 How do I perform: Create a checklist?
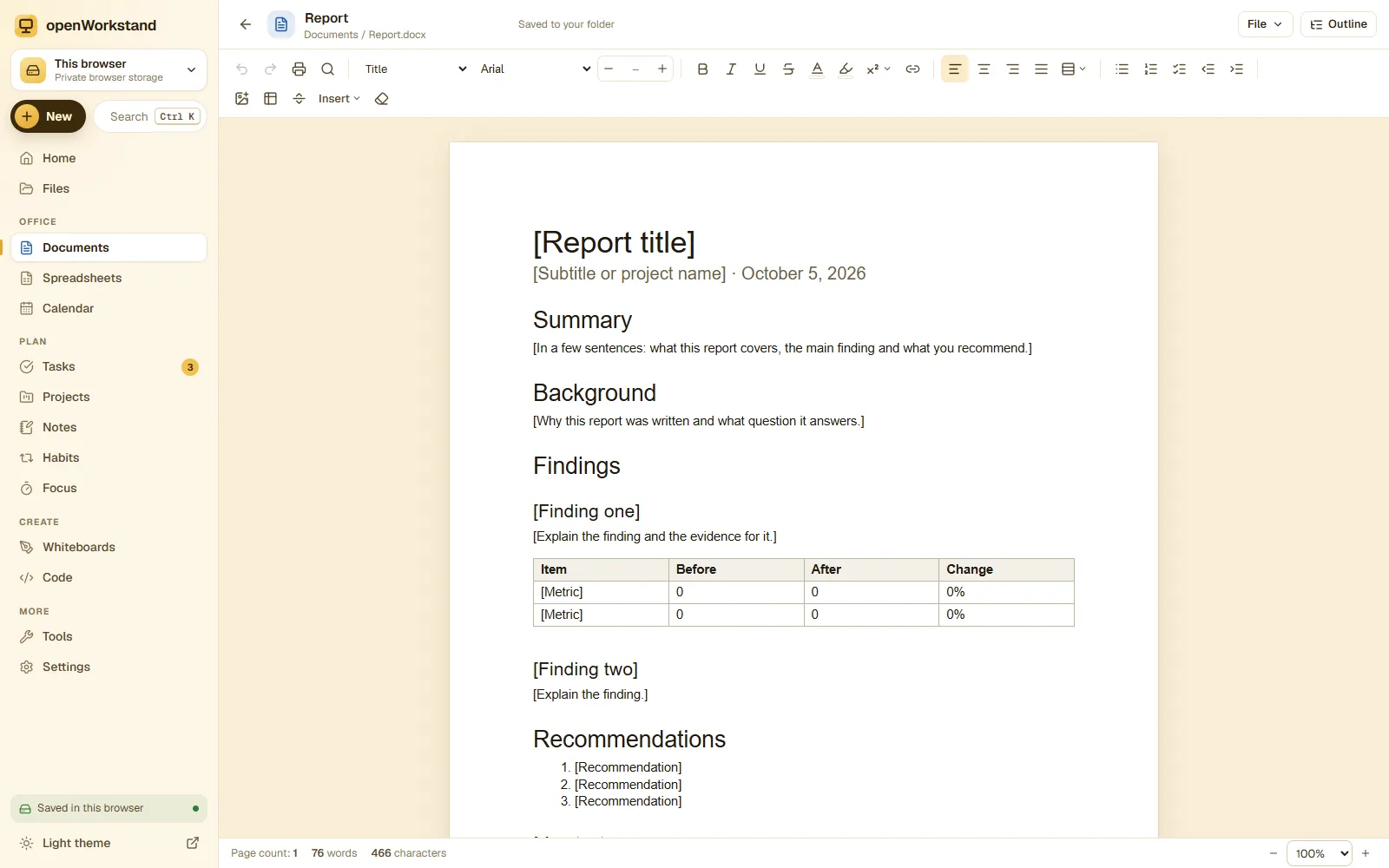(x=1179, y=69)
